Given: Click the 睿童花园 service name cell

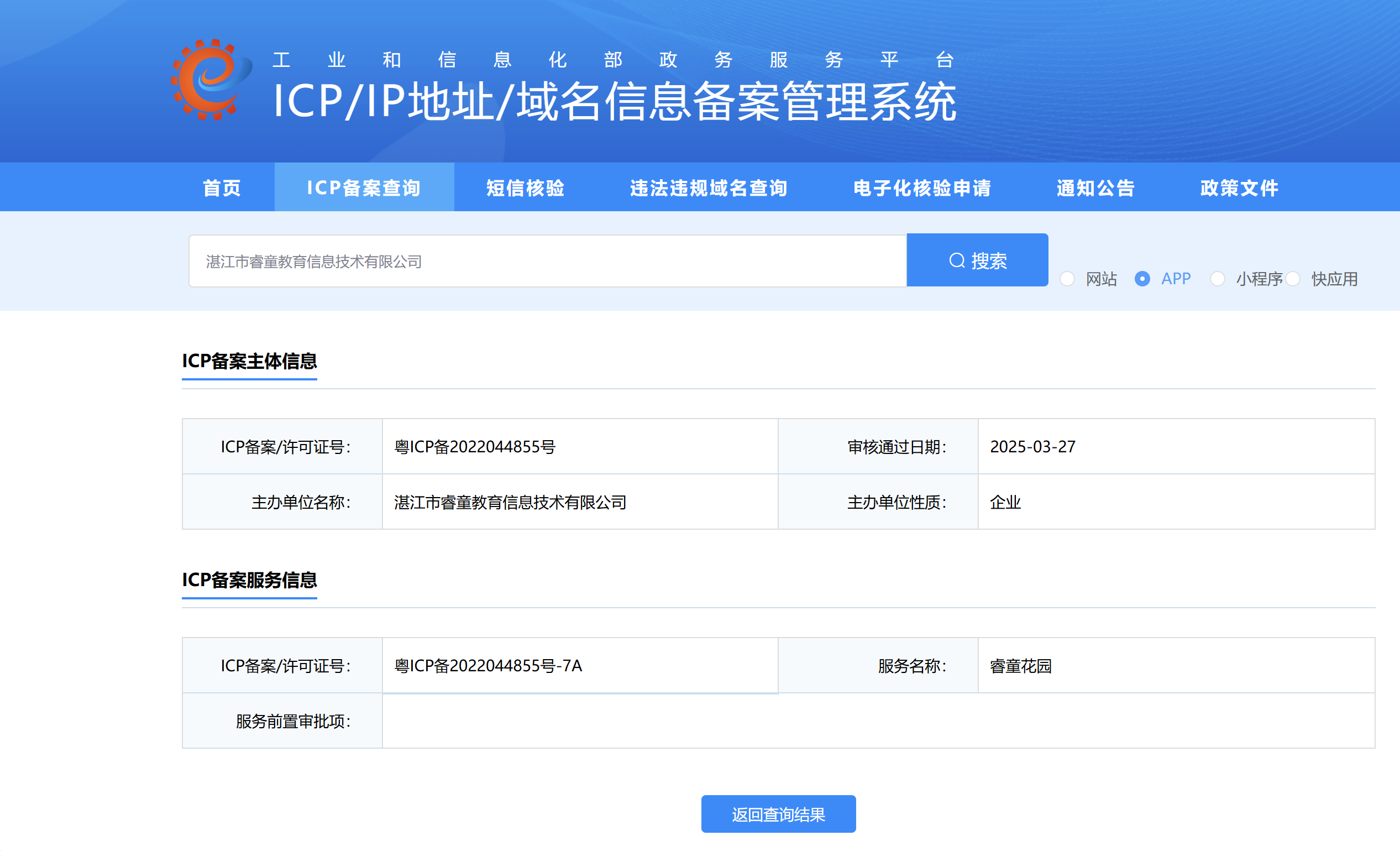Looking at the screenshot, I should click(x=1020, y=666).
